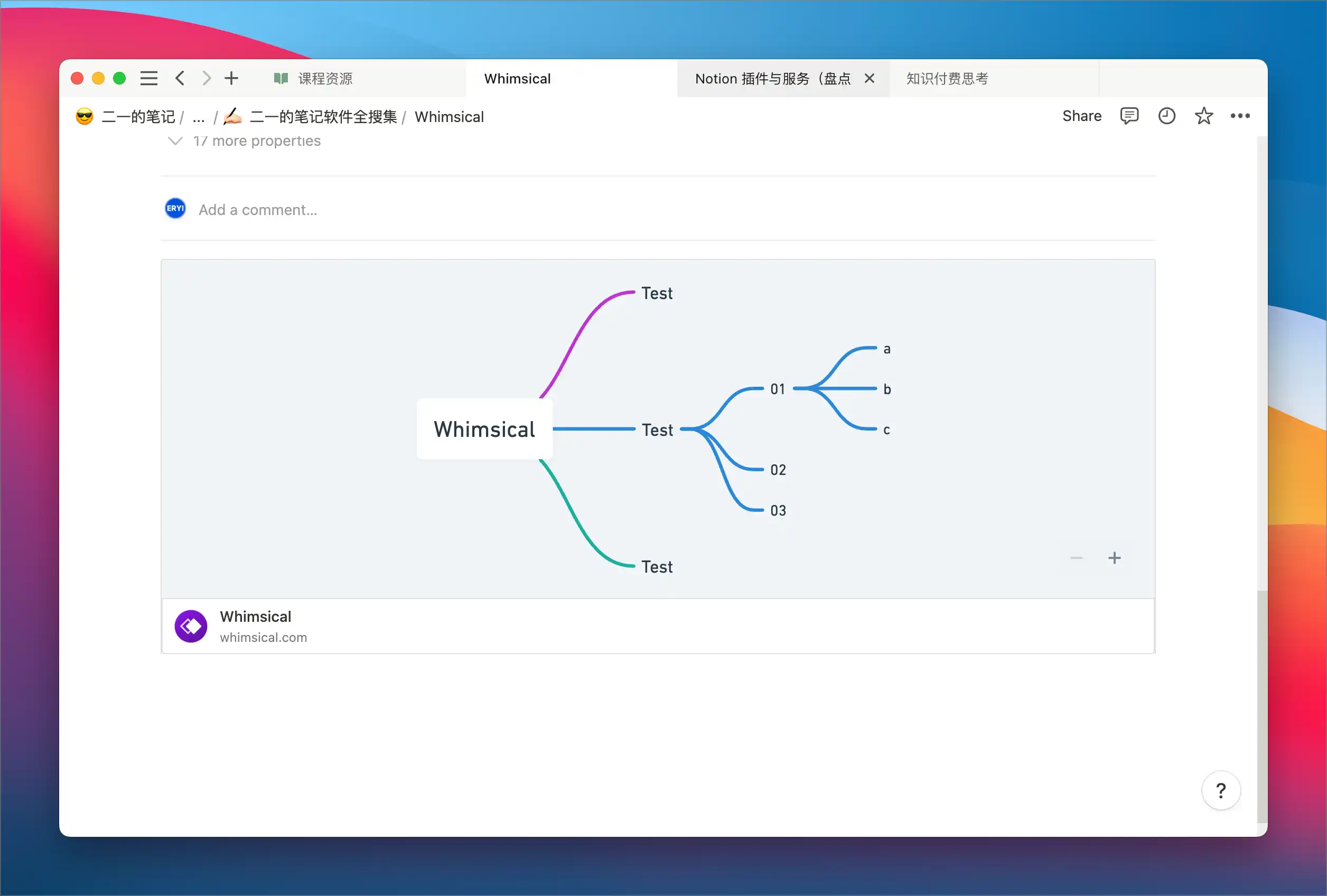This screenshot has width=1327, height=896.
Task: Zoom in the embedded mind map
Action: click(1114, 558)
